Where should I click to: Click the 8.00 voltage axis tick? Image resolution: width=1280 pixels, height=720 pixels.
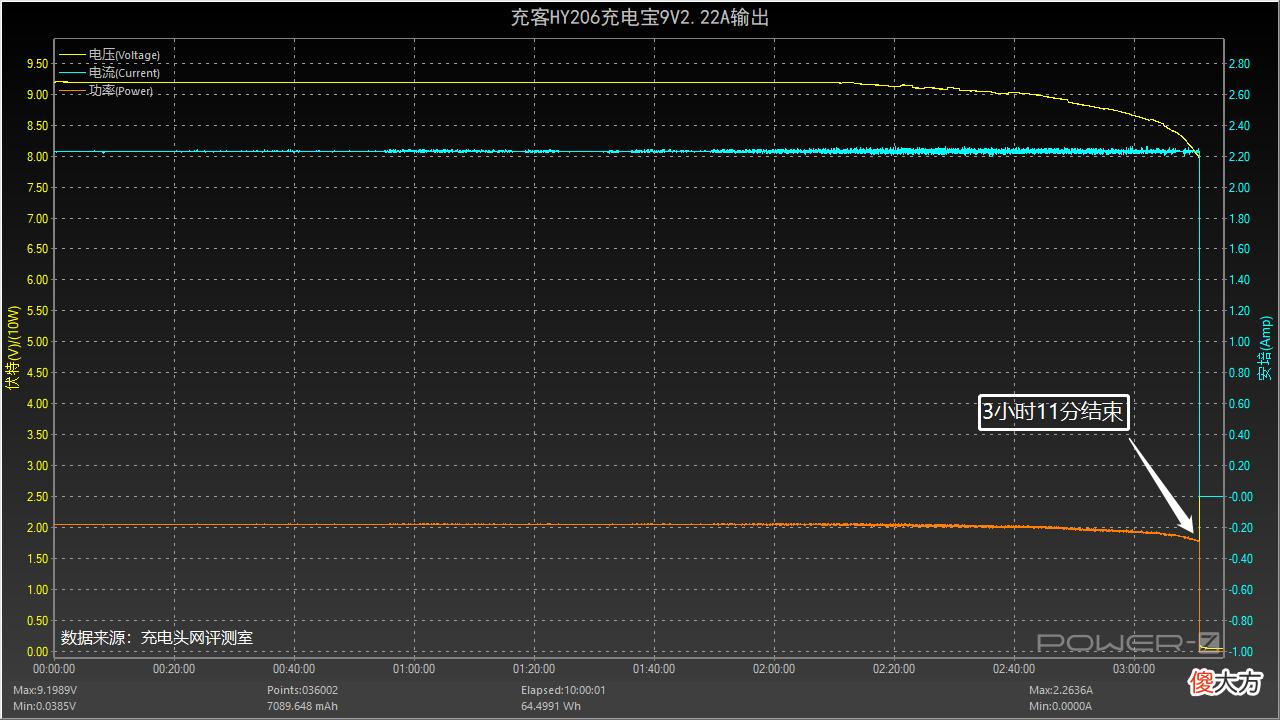[x=37, y=157]
